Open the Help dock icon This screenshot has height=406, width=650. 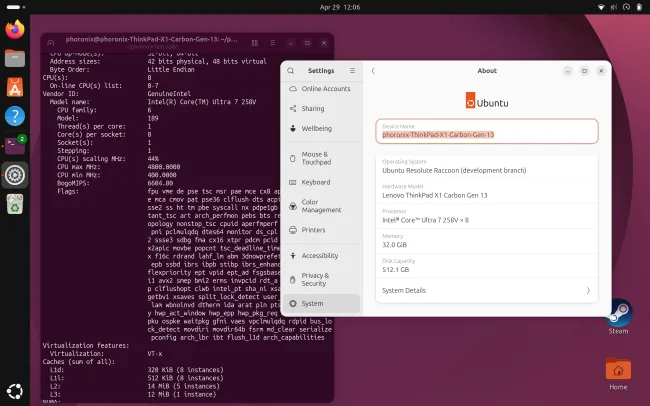[15, 116]
